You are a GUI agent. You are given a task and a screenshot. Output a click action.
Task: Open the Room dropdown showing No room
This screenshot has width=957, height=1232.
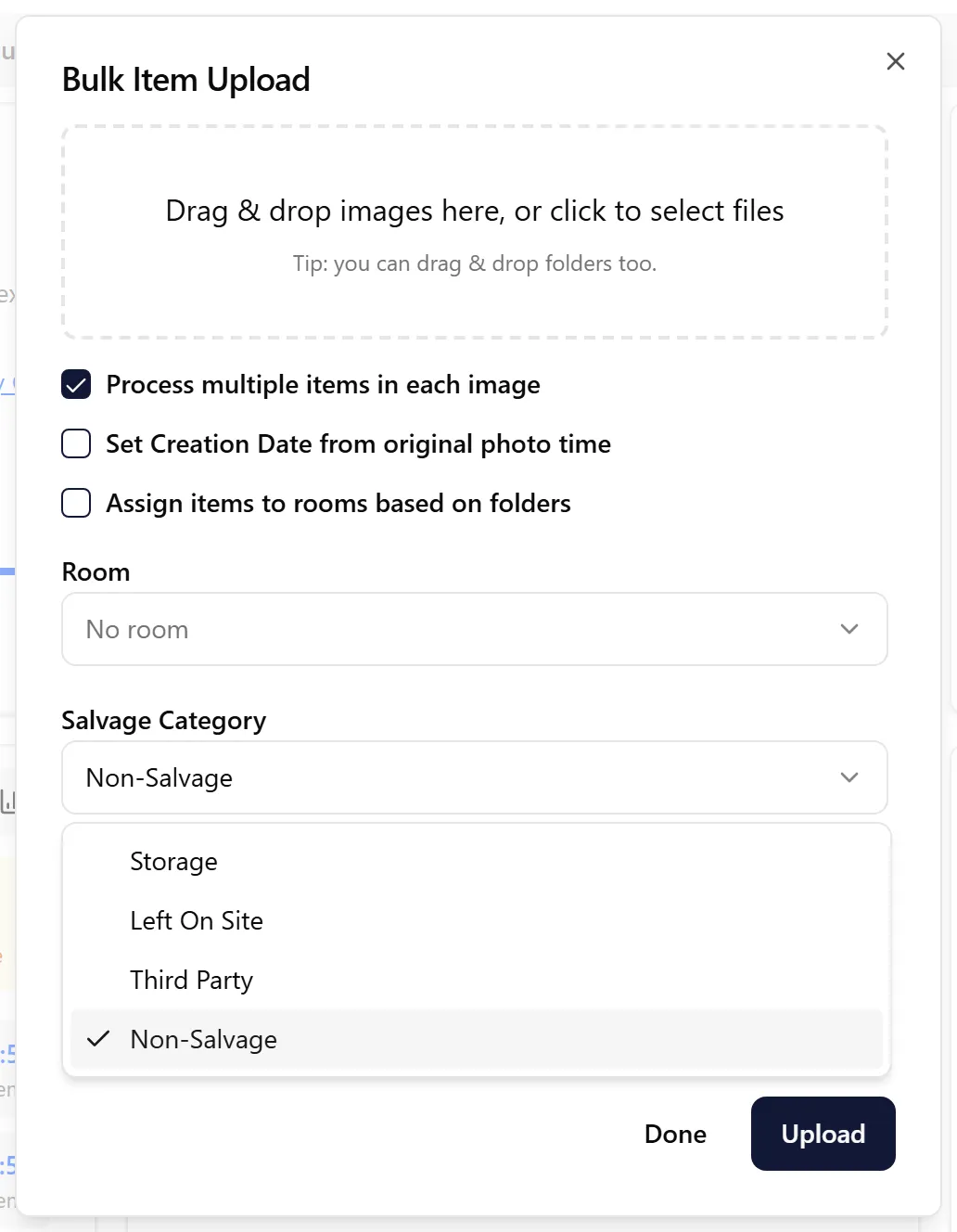tap(475, 629)
